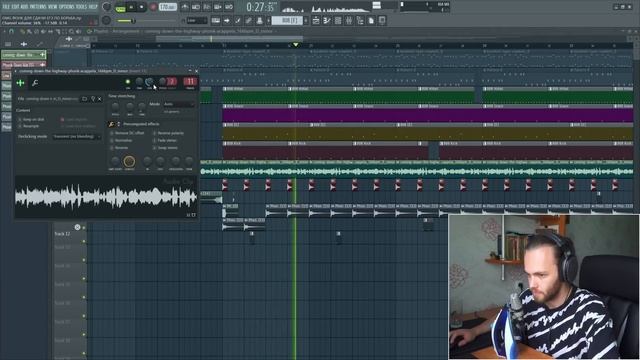
Task: Toggle the loop recording icon
Action: (229, 7)
